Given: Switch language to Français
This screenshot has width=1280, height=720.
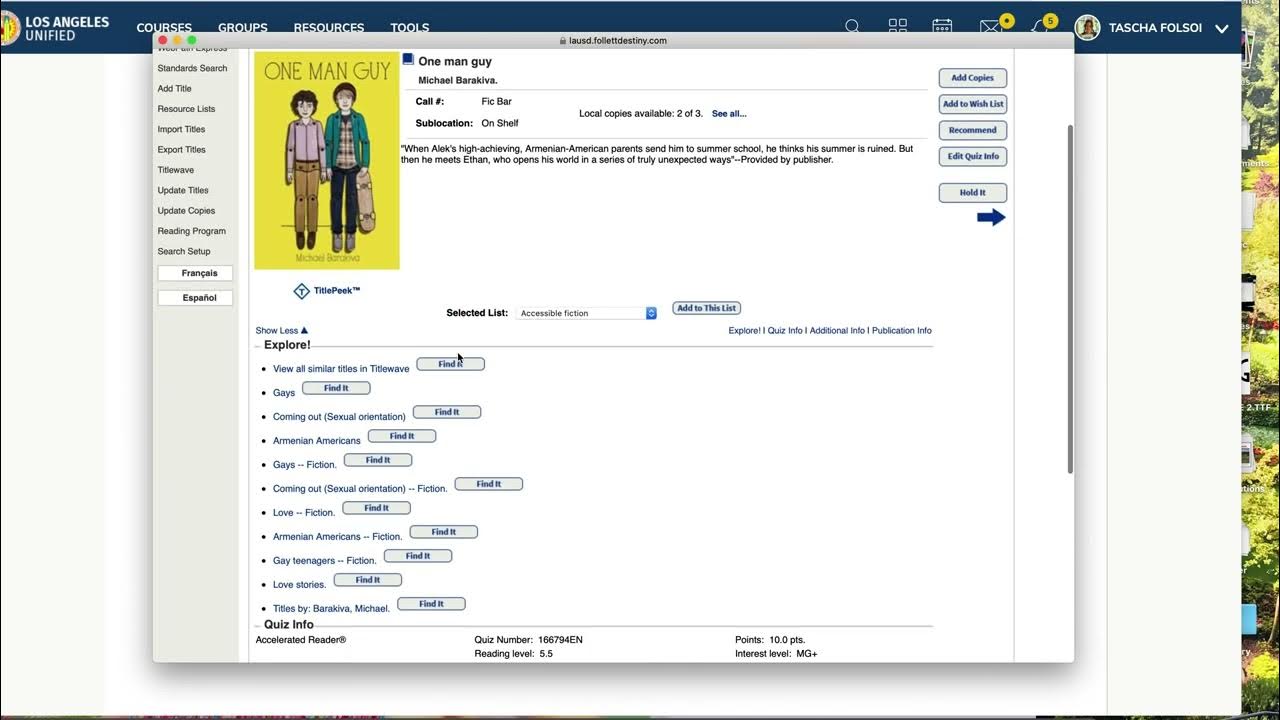Looking at the screenshot, I should [x=195, y=273].
